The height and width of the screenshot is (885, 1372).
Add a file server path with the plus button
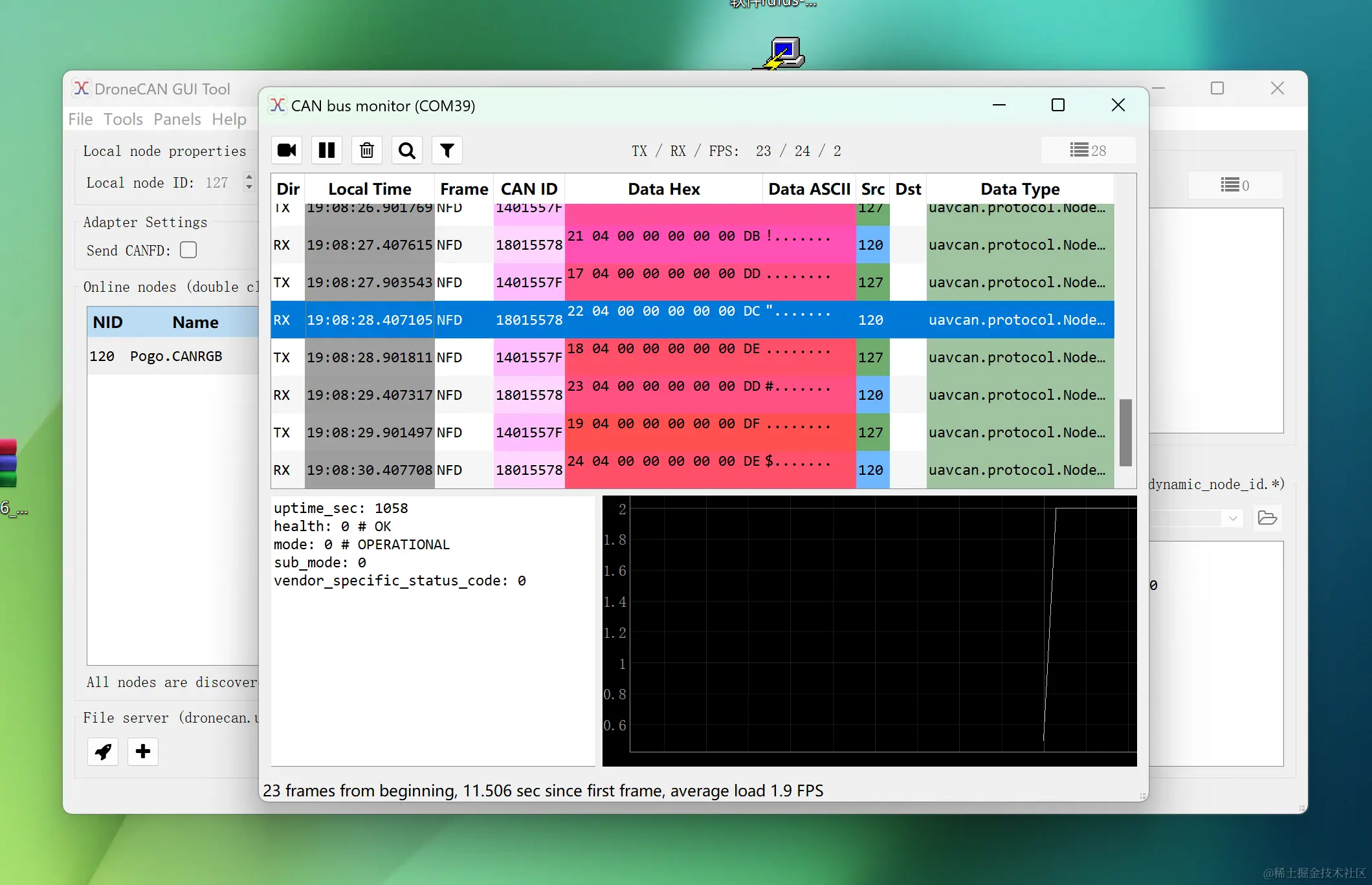click(x=143, y=752)
